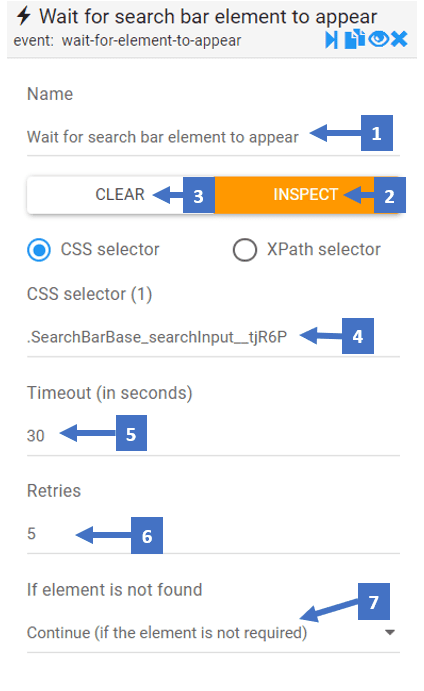Click the CLEAR button
Screen dimensions: 424x691
click(120, 195)
